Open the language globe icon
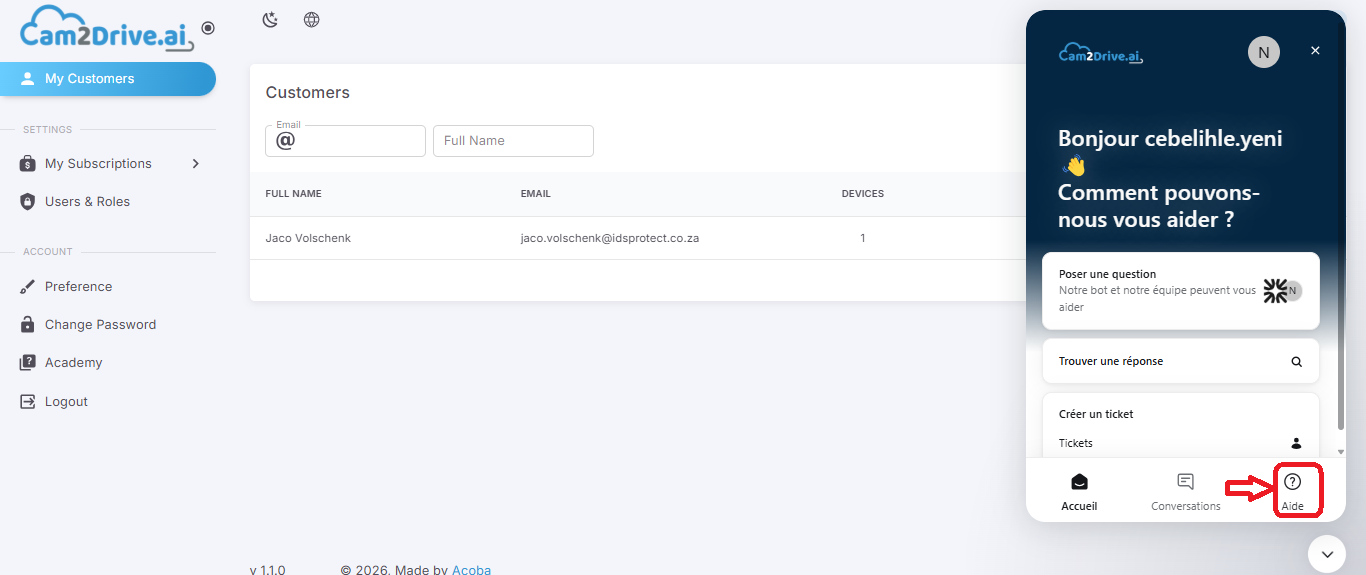This screenshot has height=575, width=1366. point(312,20)
